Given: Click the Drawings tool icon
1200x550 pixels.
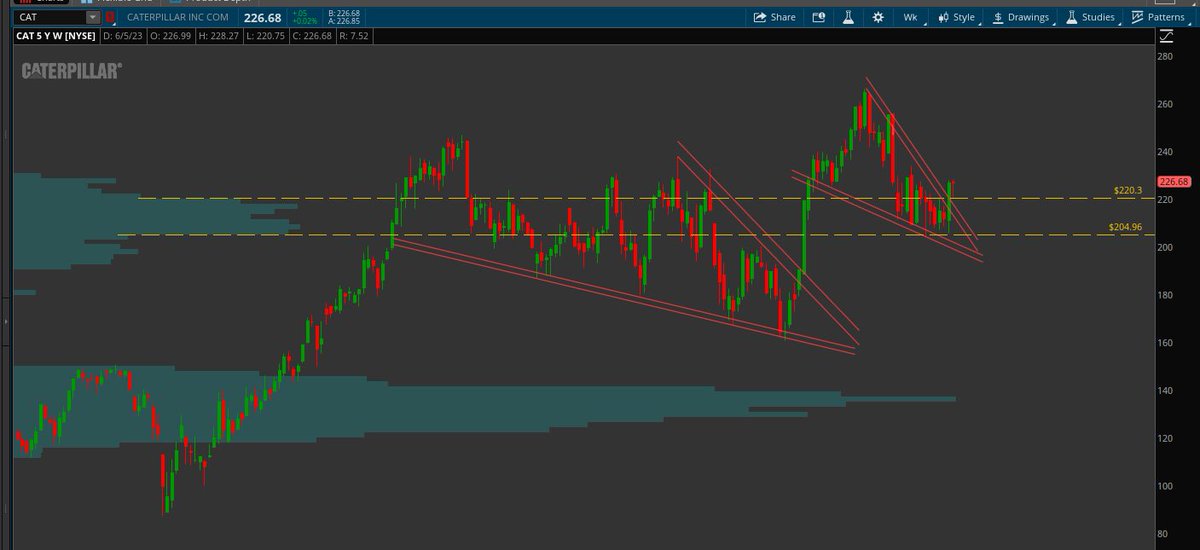Looking at the screenshot, I should click(x=998, y=17).
